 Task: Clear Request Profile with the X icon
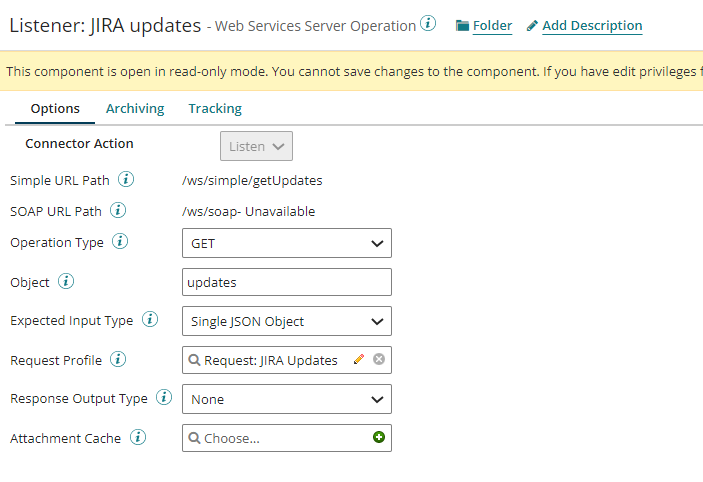click(379, 360)
